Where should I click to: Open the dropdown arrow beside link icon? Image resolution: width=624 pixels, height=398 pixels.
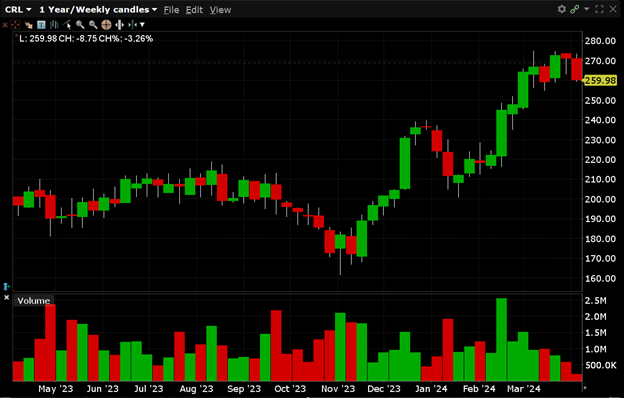pos(586,9)
